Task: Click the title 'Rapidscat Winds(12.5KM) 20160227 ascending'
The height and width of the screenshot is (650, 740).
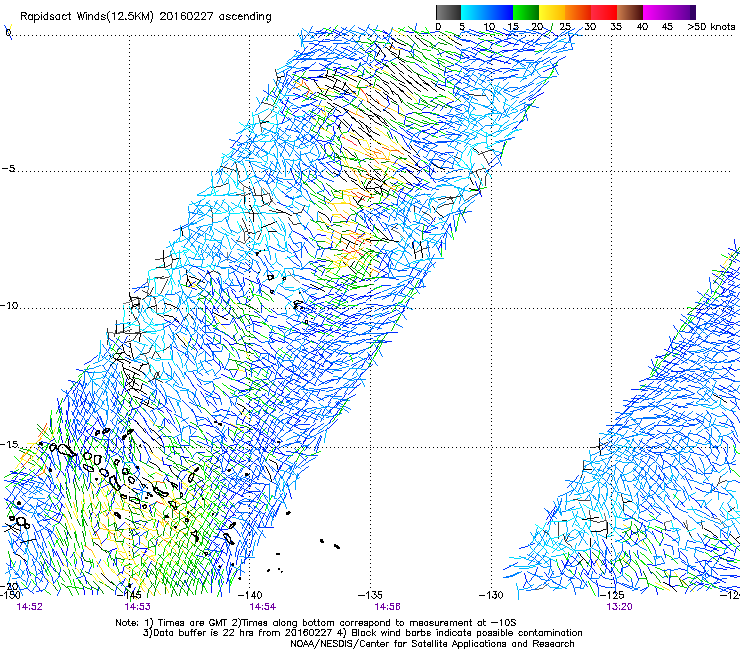Action: 146,17
